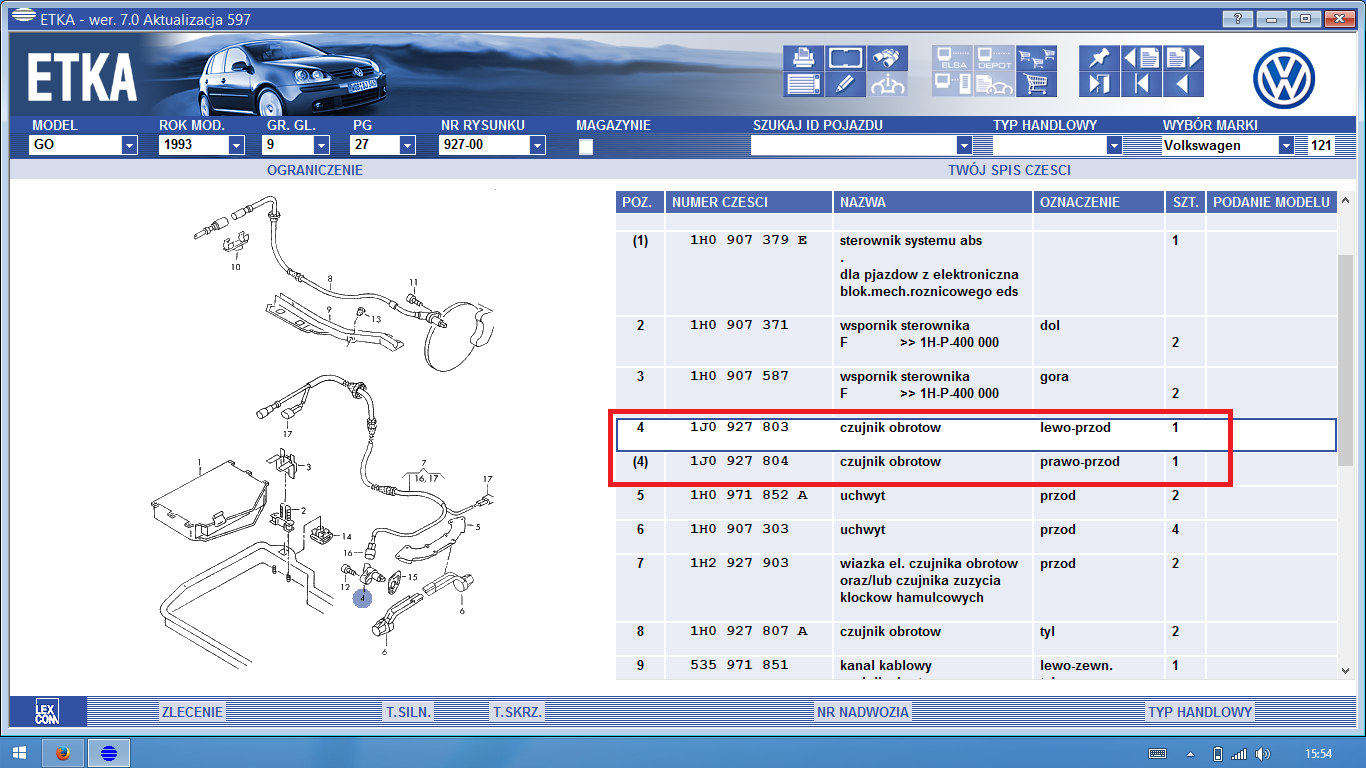Click the pushpin icon

point(1099,58)
